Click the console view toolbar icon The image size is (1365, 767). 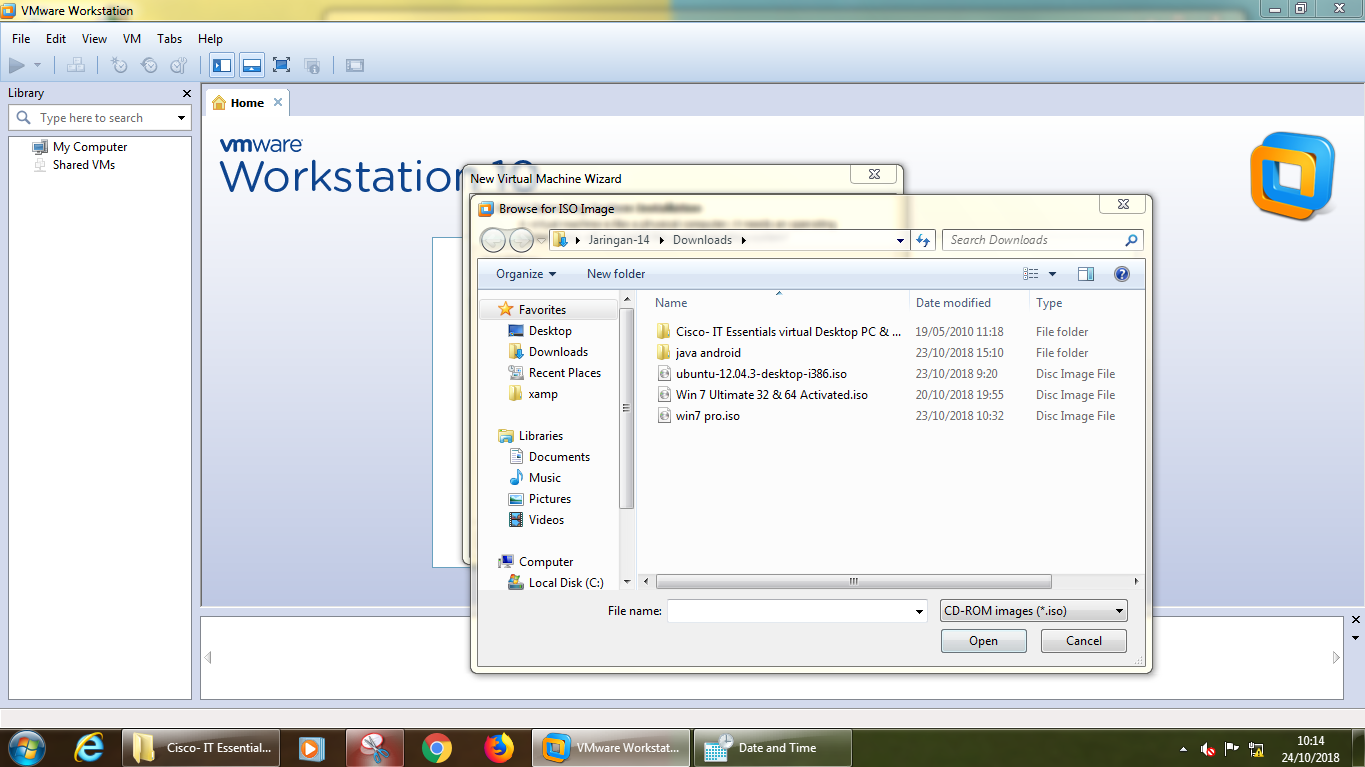pyautogui.click(x=355, y=66)
